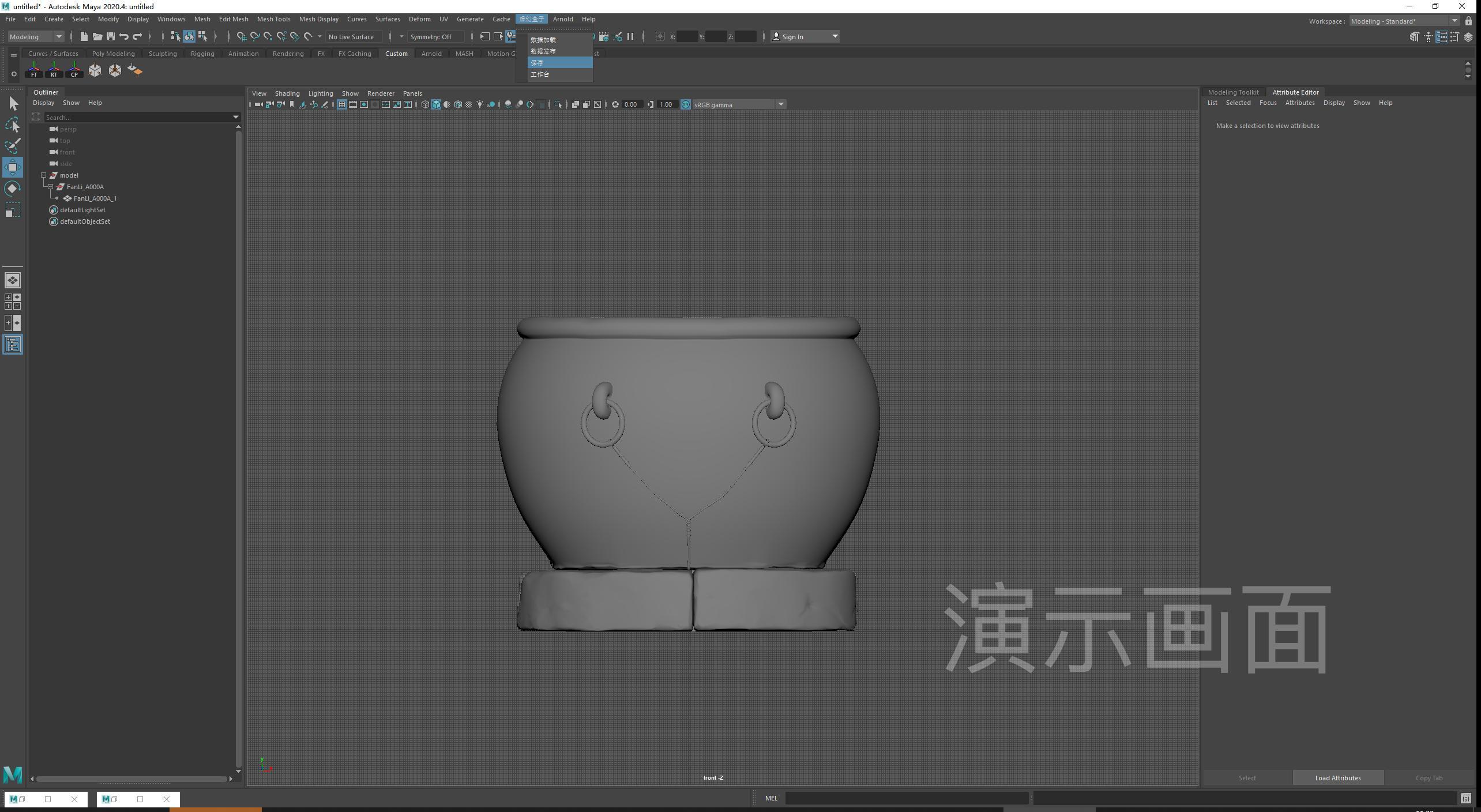Viewport: 1481px width, 812px height.
Task: Toggle the Outliner panel button in left bar
Action: [x=13, y=345]
